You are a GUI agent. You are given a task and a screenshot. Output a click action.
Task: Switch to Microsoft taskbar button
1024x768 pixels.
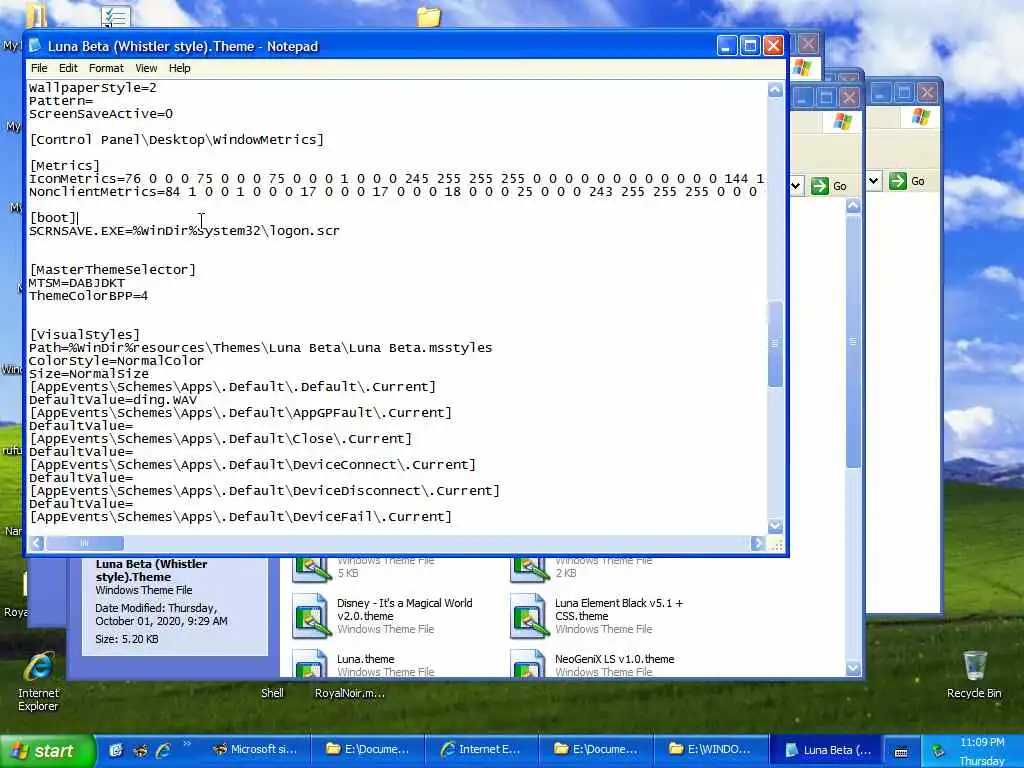click(x=257, y=750)
